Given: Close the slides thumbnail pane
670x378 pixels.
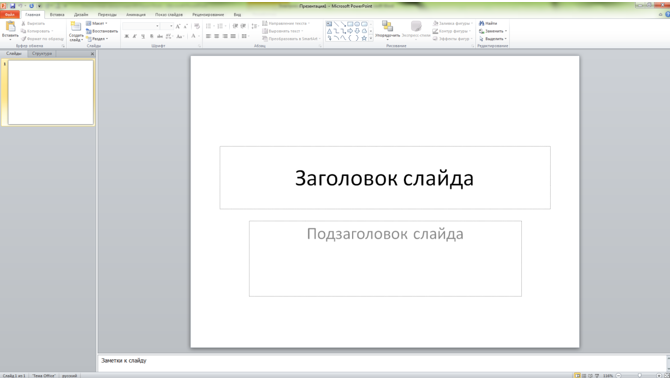Looking at the screenshot, I should (92, 54).
